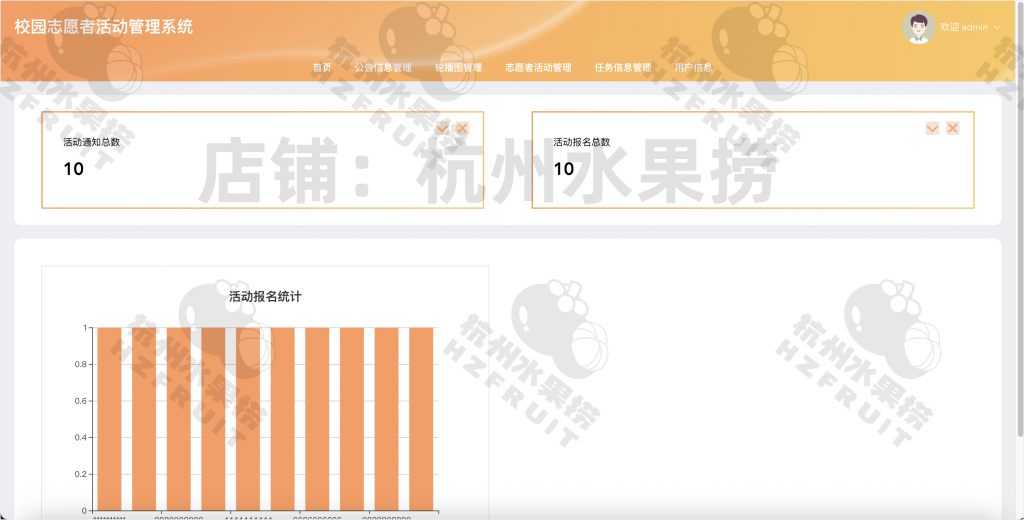The width and height of the screenshot is (1024, 520).
Task: Close the 活动通知总数 card
Action: coord(462,128)
